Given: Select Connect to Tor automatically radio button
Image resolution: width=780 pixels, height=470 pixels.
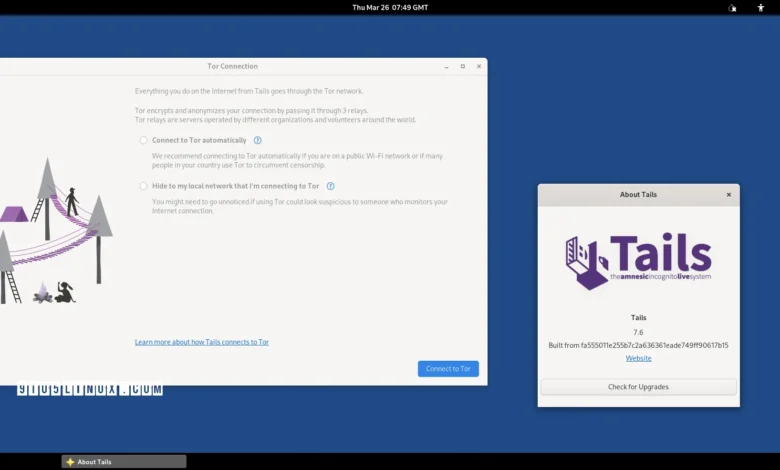Looking at the screenshot, I should click(x=143, y=140).
